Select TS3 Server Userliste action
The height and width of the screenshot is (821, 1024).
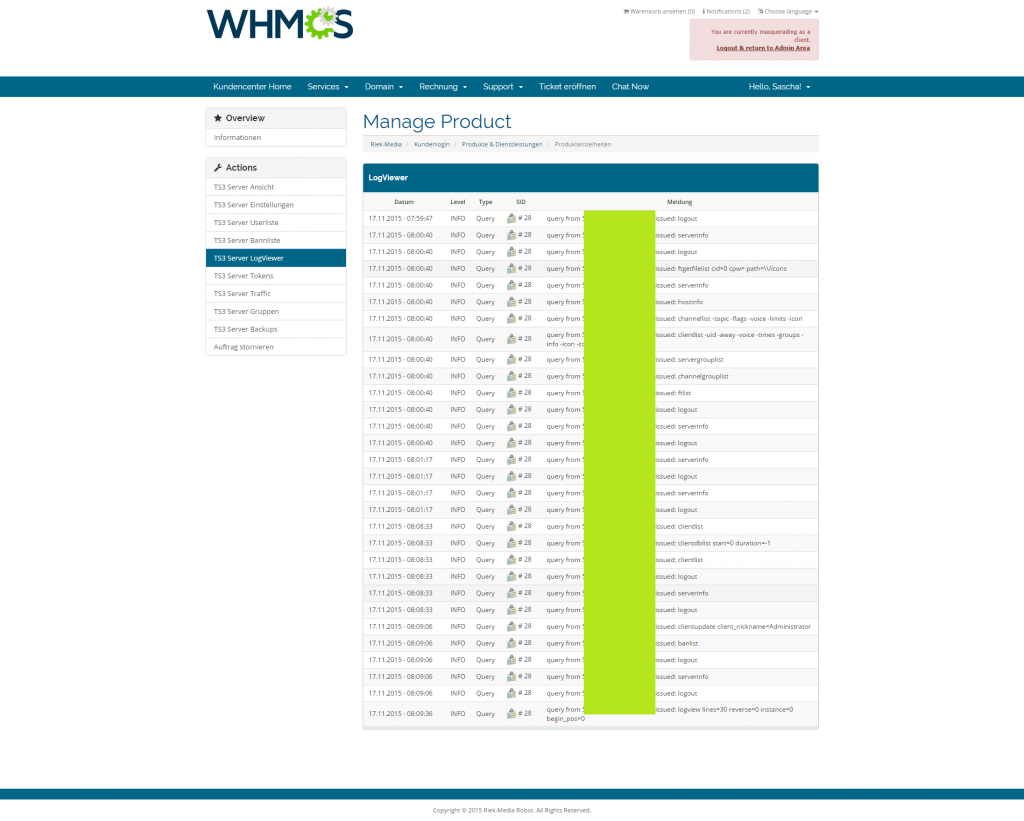point(245,223)
